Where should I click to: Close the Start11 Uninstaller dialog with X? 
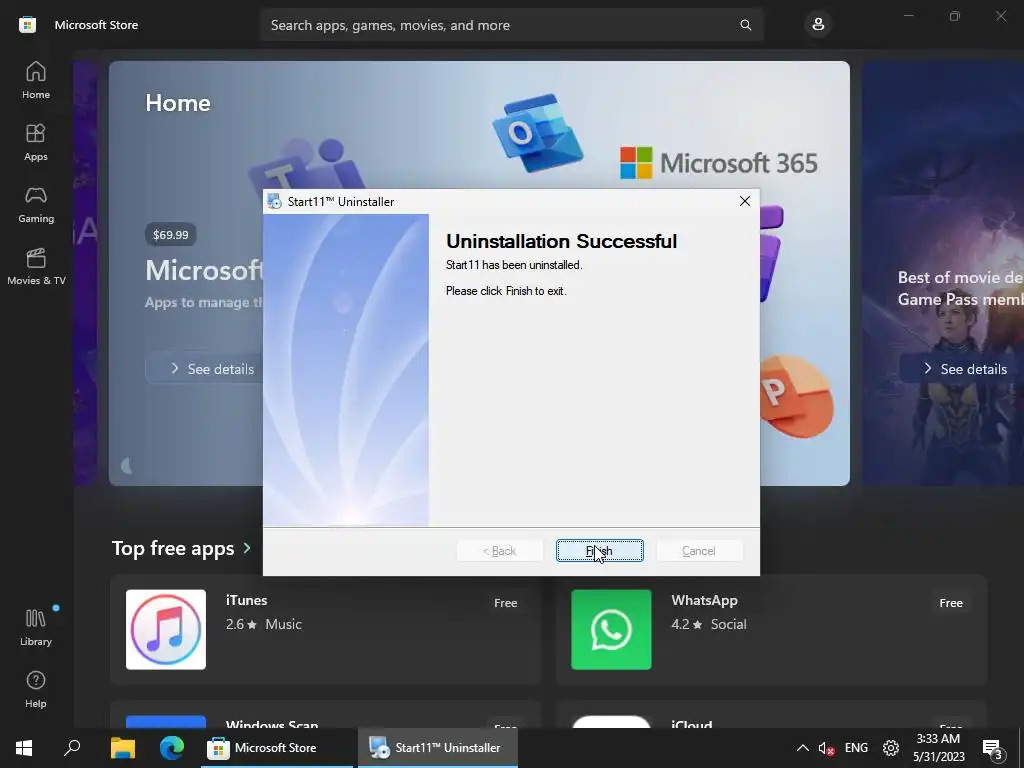tap(744, 201)
